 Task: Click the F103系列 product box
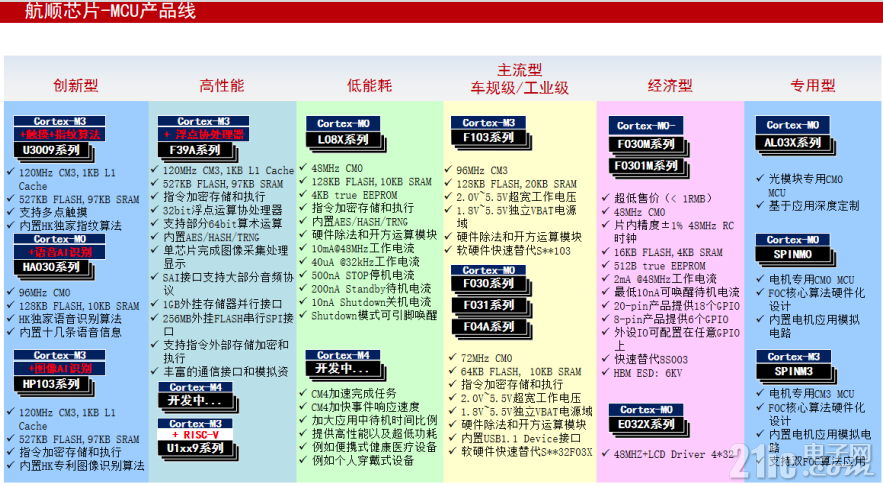[489, 137]
